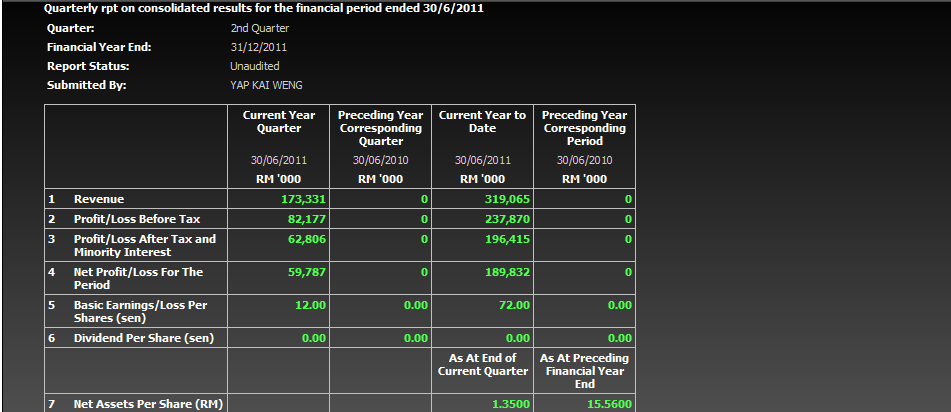Click the Current Year Quarter column header

pyautogui.click(x=279, y=122)
